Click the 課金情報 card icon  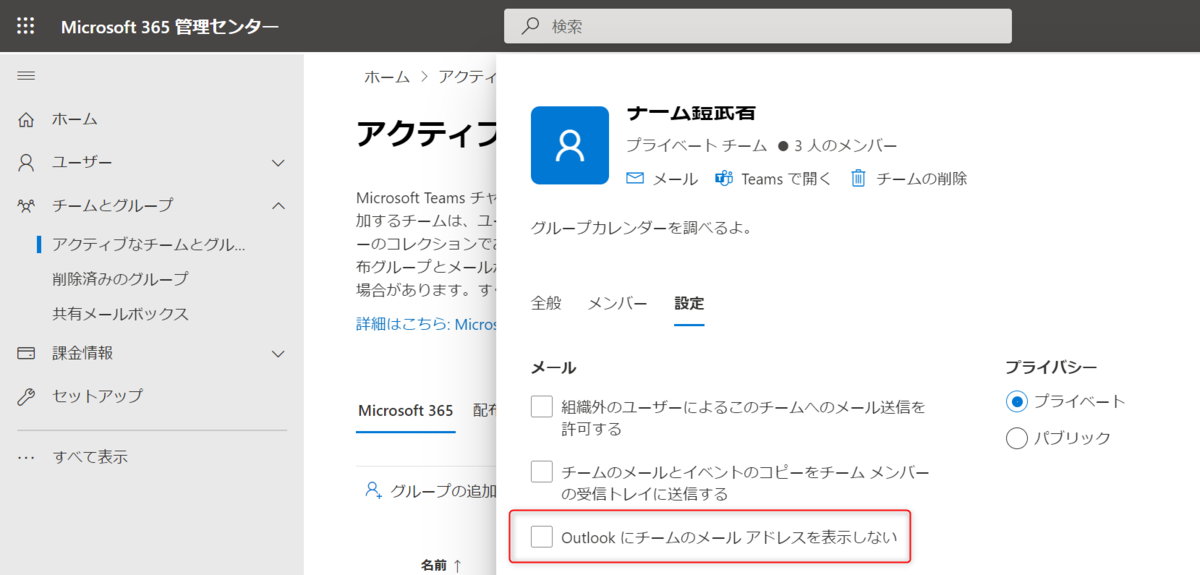point(27,353)
